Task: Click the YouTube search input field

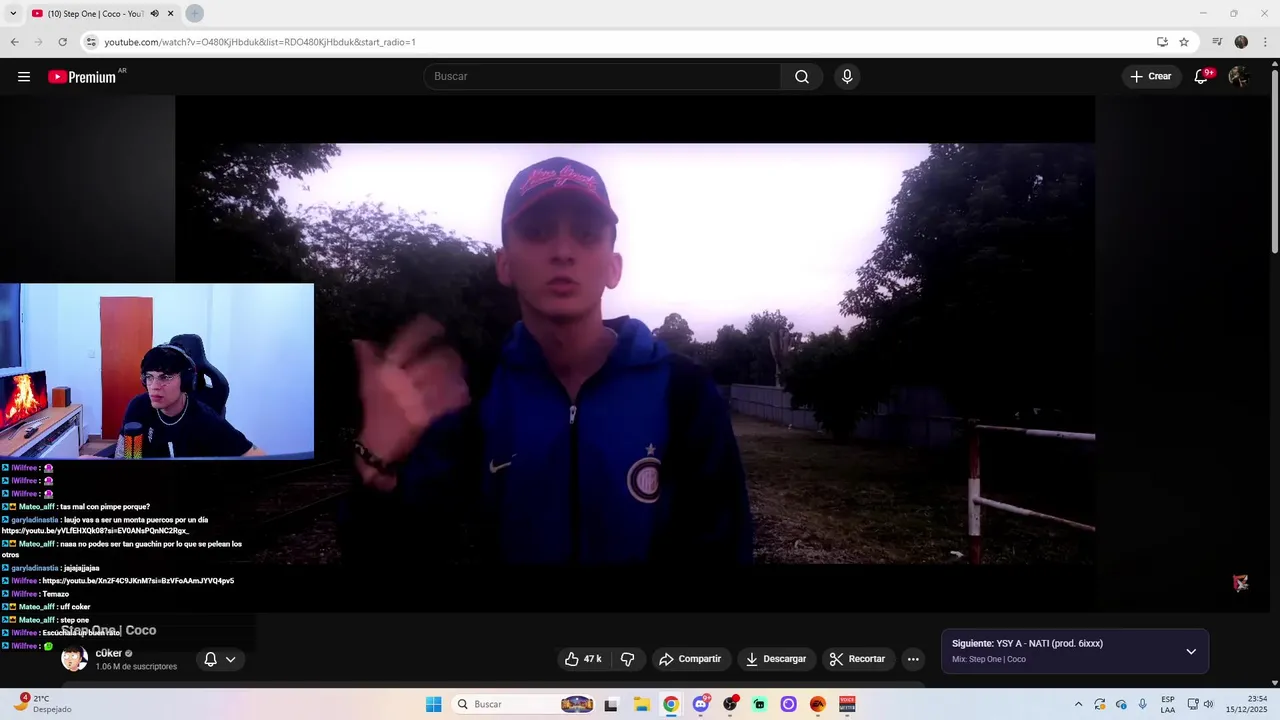Action: point(603,77)
